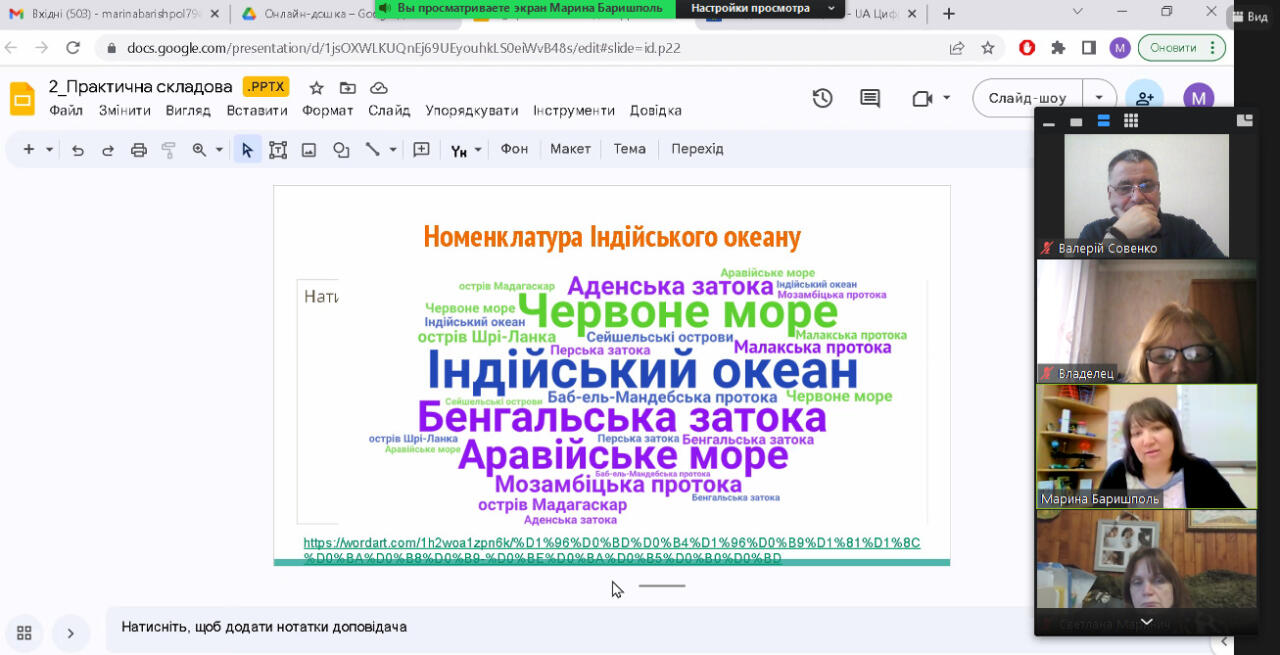The height and width of the screenshot is (655, 1280).
Task: Click the Тема toolbar button
Action: pyautogui.click(x=629, y=149)
